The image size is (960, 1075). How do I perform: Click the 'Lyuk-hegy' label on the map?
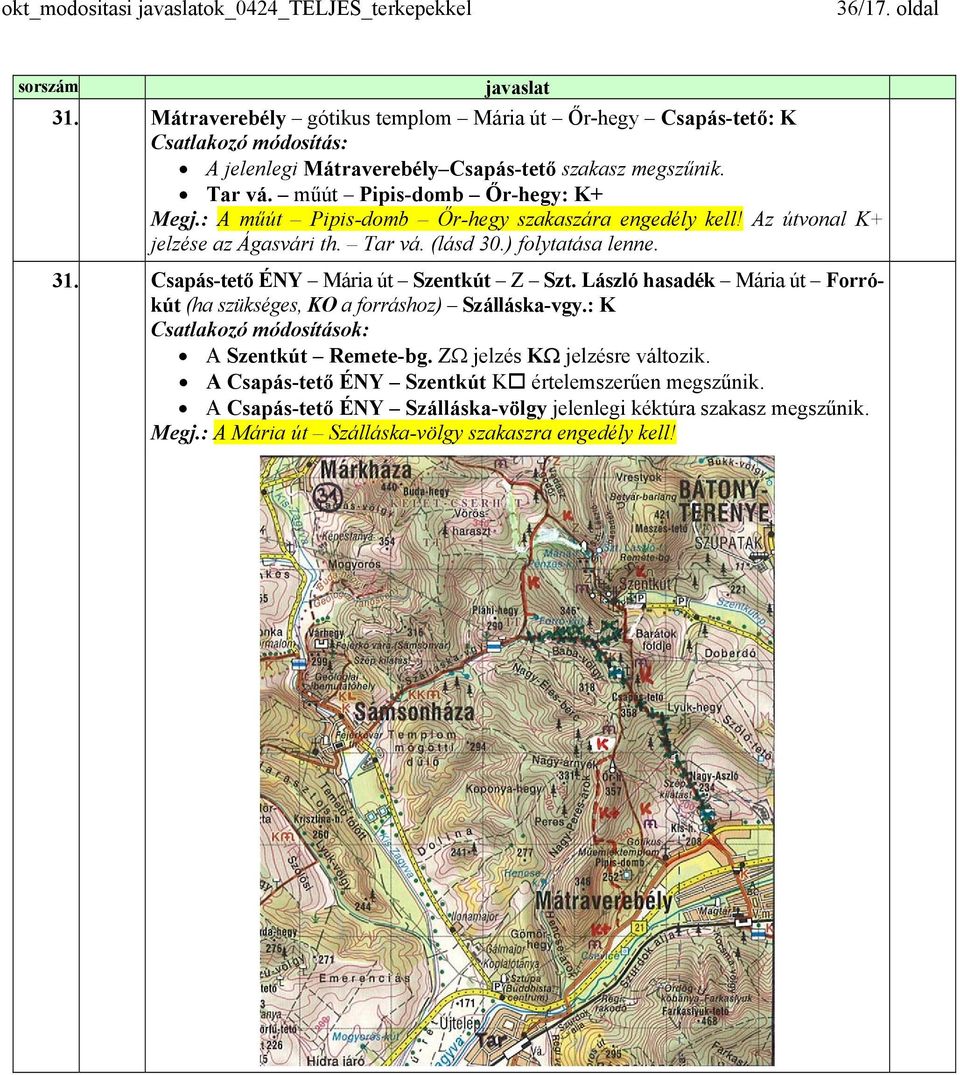695,707
